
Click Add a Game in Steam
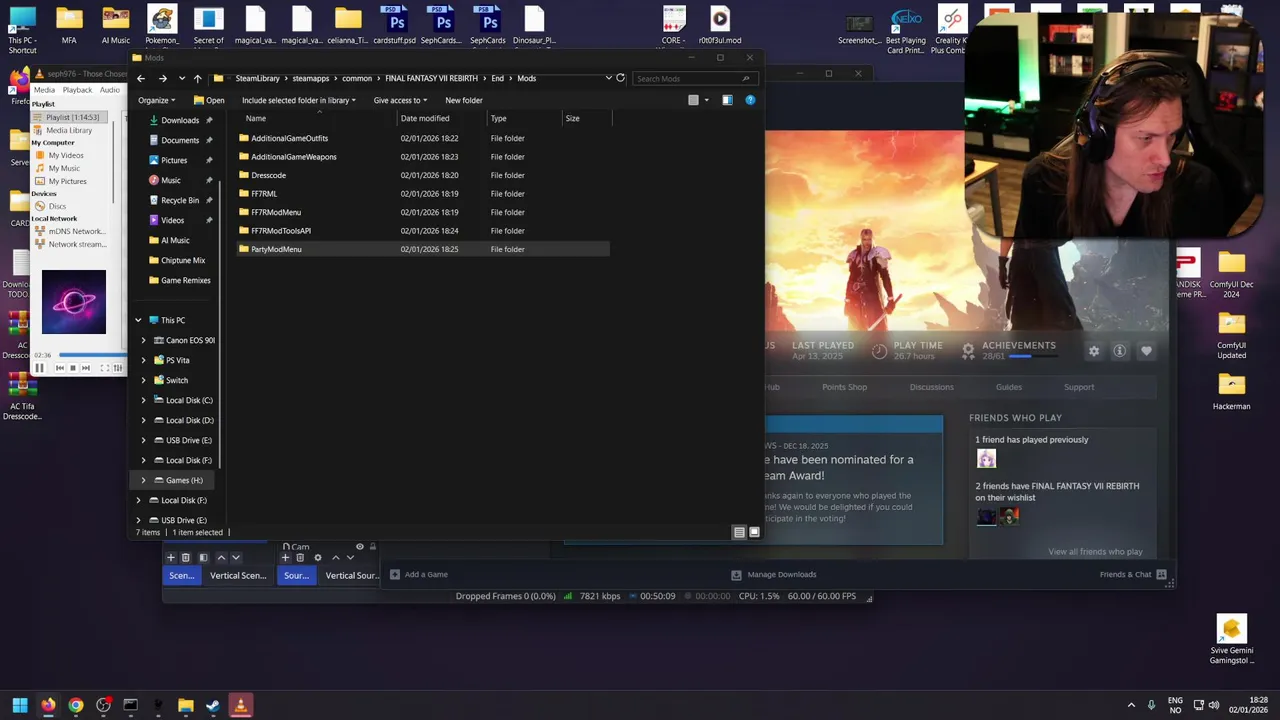tap(419, 575)
